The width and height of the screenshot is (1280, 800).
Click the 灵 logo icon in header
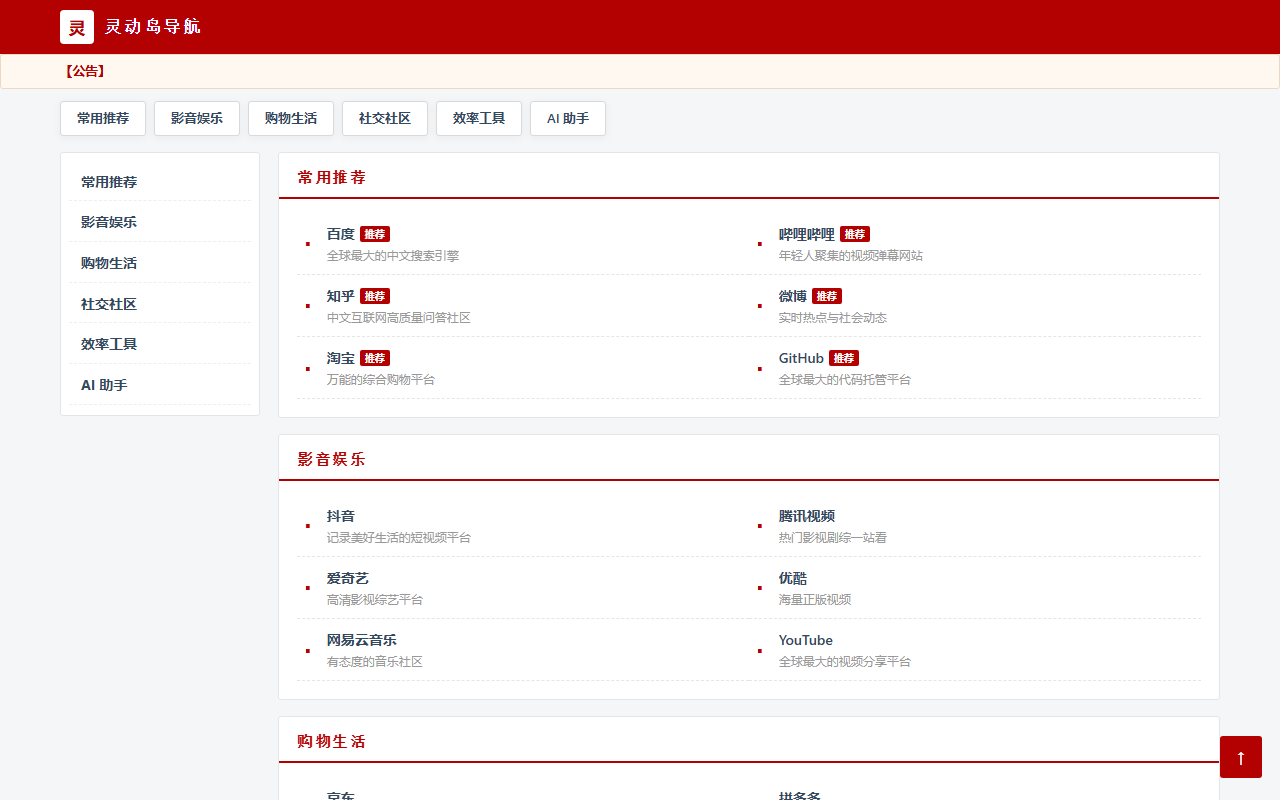click(77, 27)
